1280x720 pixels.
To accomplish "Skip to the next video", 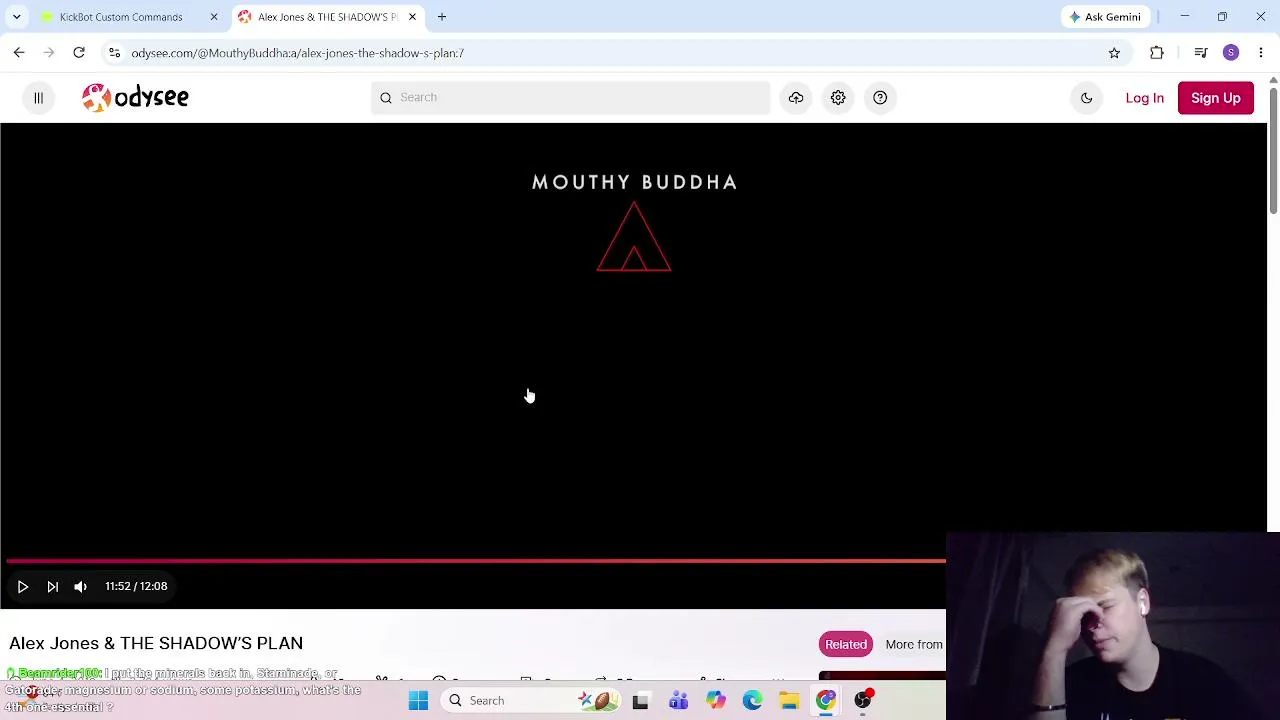I will 52,587.
